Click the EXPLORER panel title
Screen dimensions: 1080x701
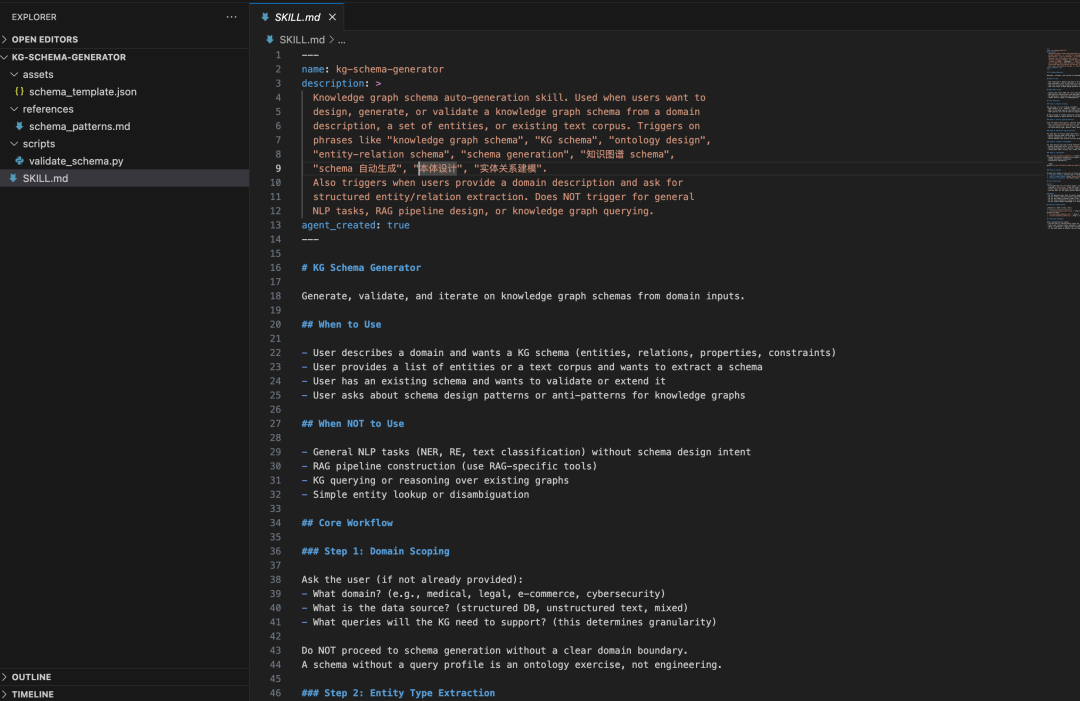point(34,17)
